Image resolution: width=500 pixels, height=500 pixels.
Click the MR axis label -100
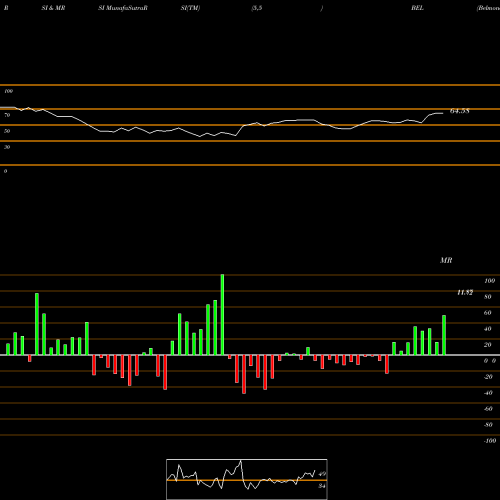(x=490, y=441)
